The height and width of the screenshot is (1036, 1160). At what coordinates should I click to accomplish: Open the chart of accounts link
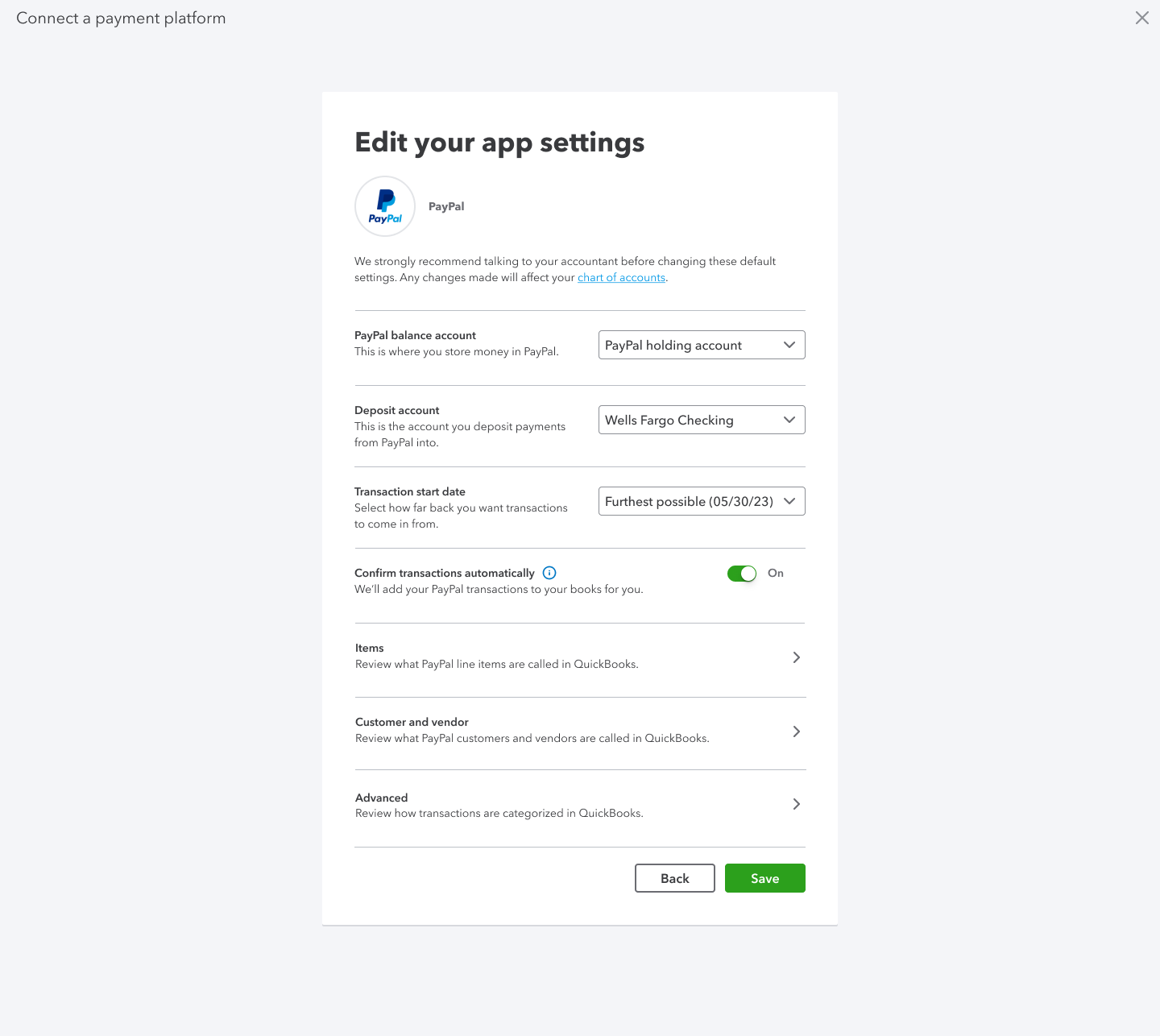click(621, 277)
